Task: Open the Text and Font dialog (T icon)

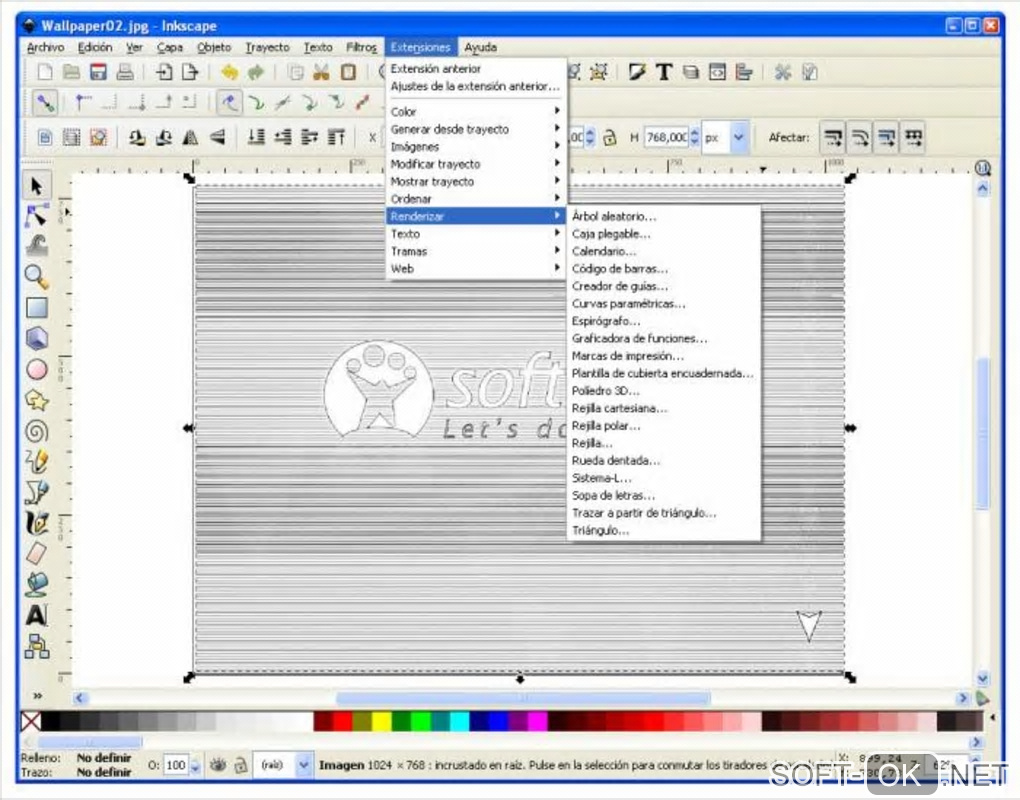Action: point(664,72)
